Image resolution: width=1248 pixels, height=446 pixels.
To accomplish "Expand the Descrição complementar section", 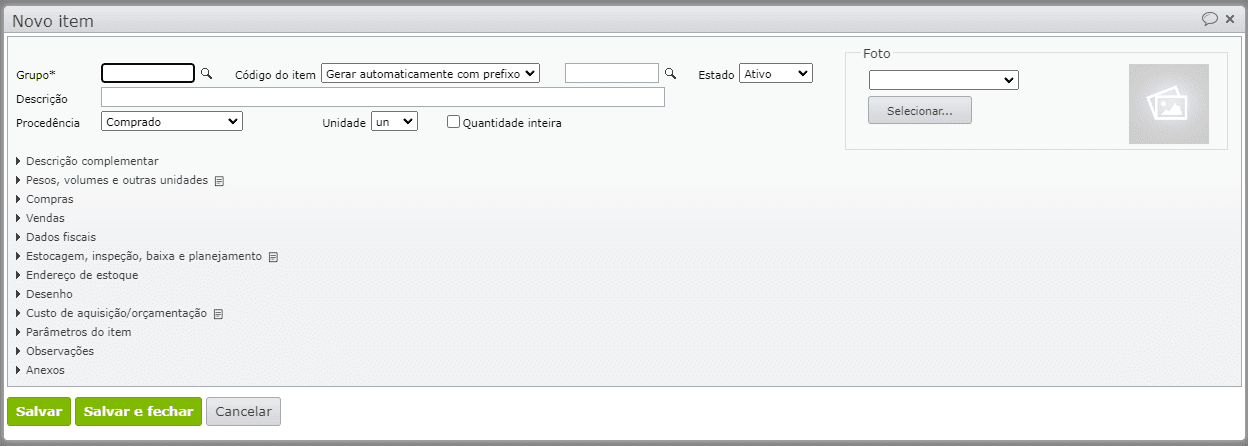I will pos(88,161).
